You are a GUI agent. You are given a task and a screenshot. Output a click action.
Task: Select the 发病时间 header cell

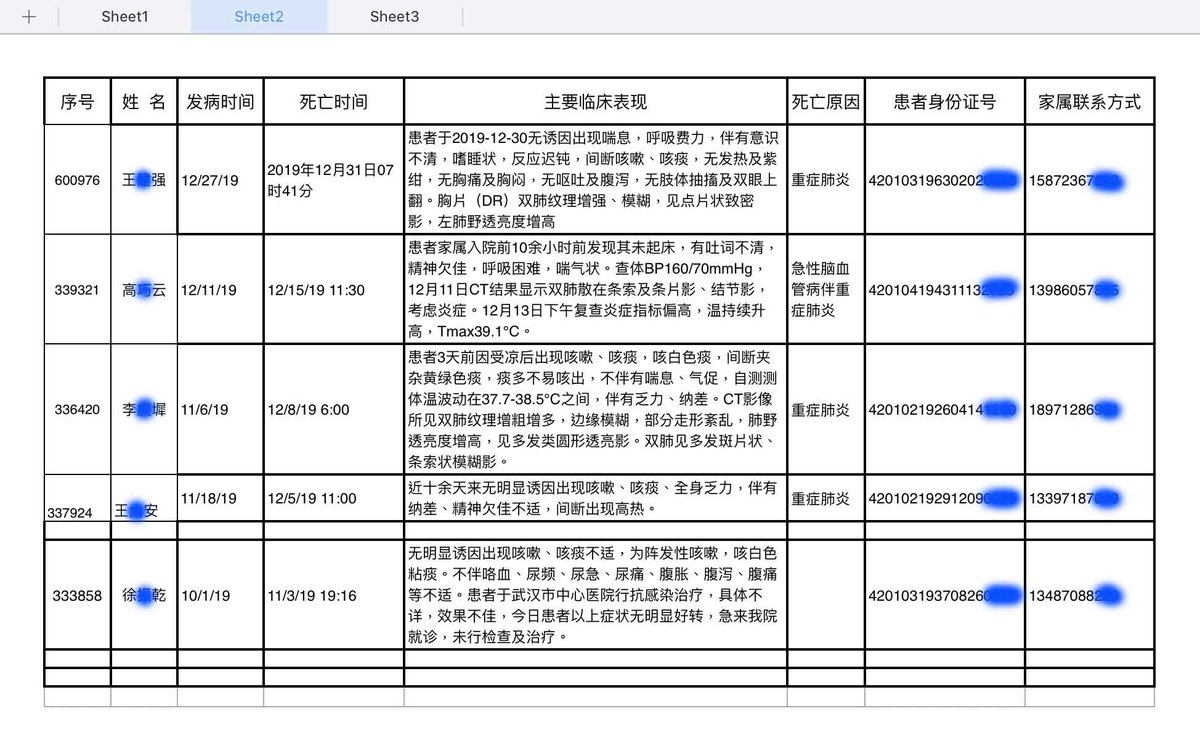220,102
